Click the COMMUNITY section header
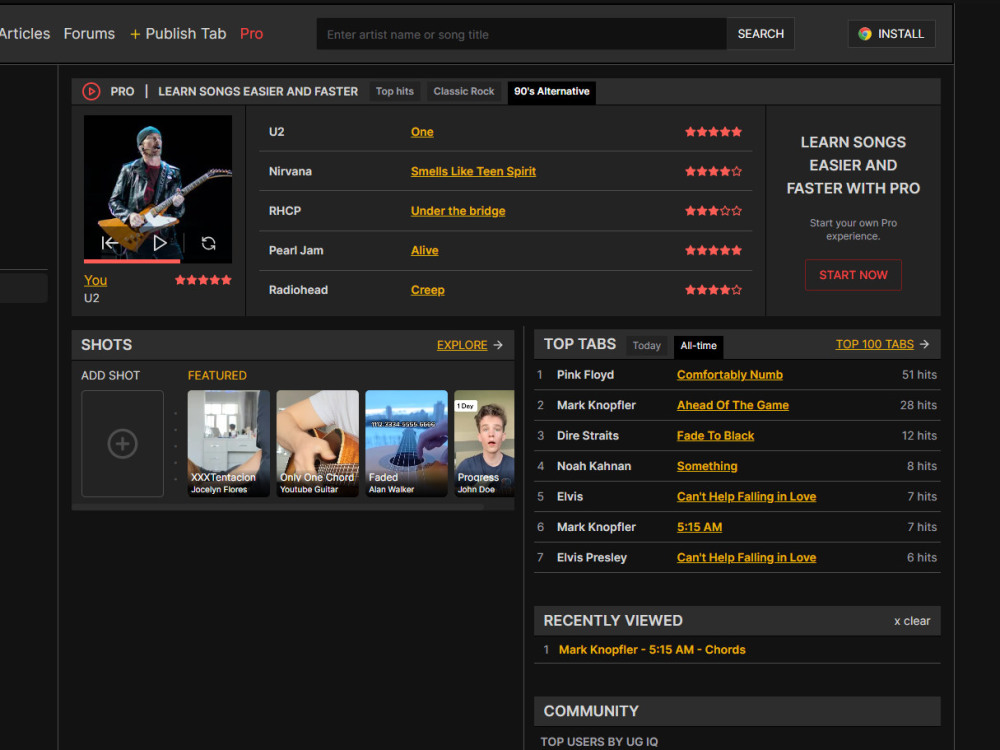The height and width of the screenshot is (750, 1000). pos(737,711)
